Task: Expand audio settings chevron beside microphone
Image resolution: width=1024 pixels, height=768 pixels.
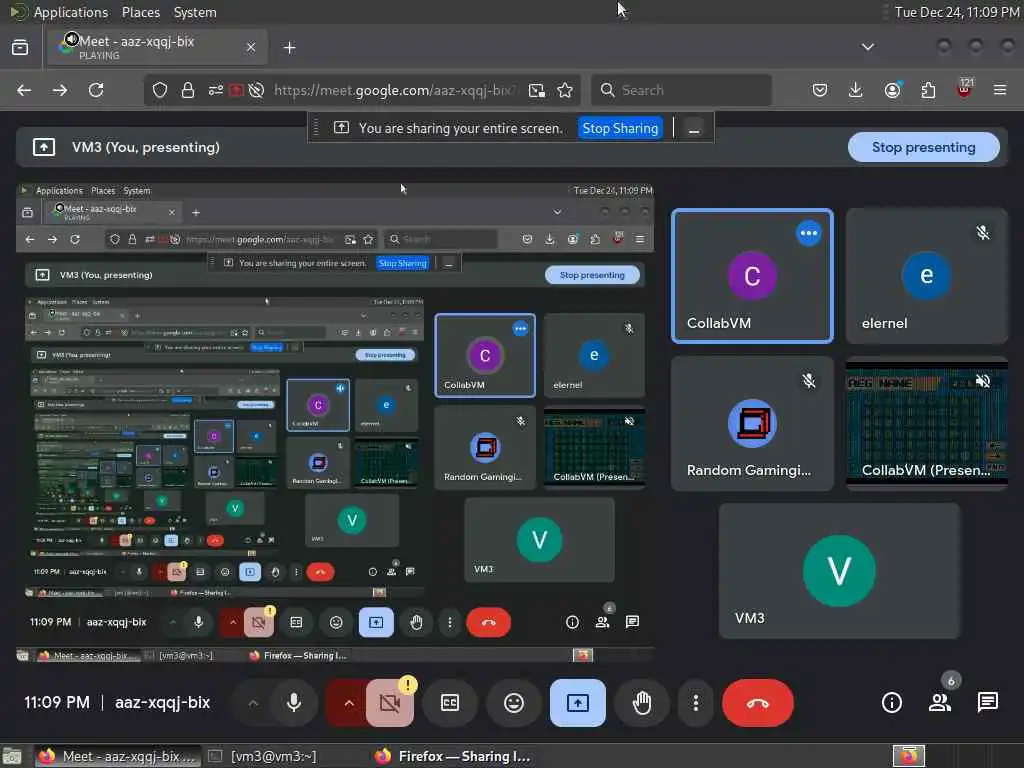Action: tap(253, 703)
